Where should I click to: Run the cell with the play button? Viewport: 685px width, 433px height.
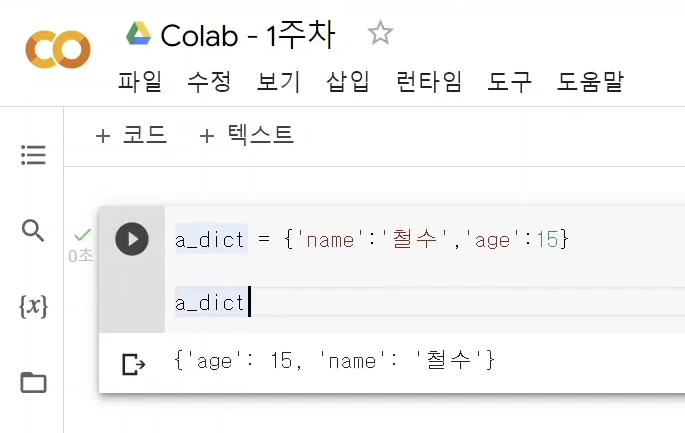point(132,239)
